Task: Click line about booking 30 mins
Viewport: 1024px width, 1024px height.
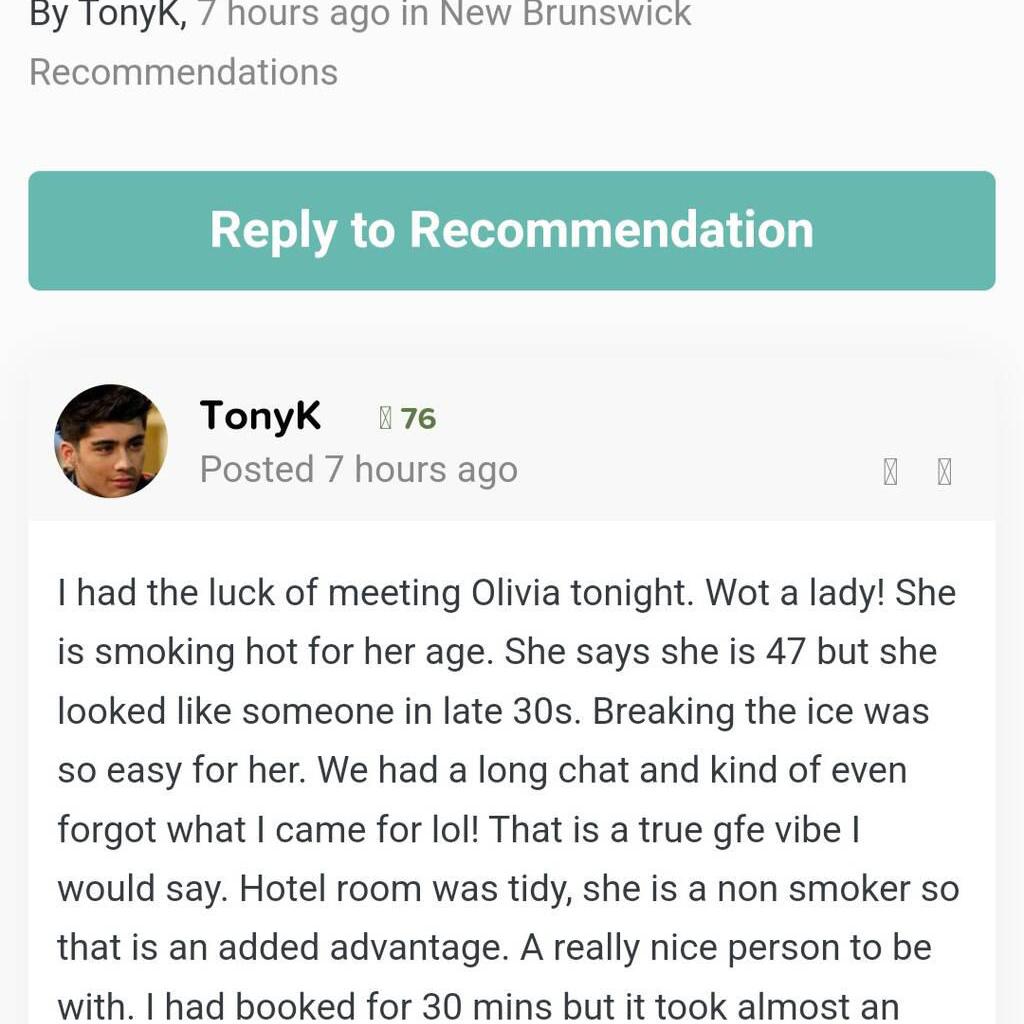Action: pos(478,1005)
